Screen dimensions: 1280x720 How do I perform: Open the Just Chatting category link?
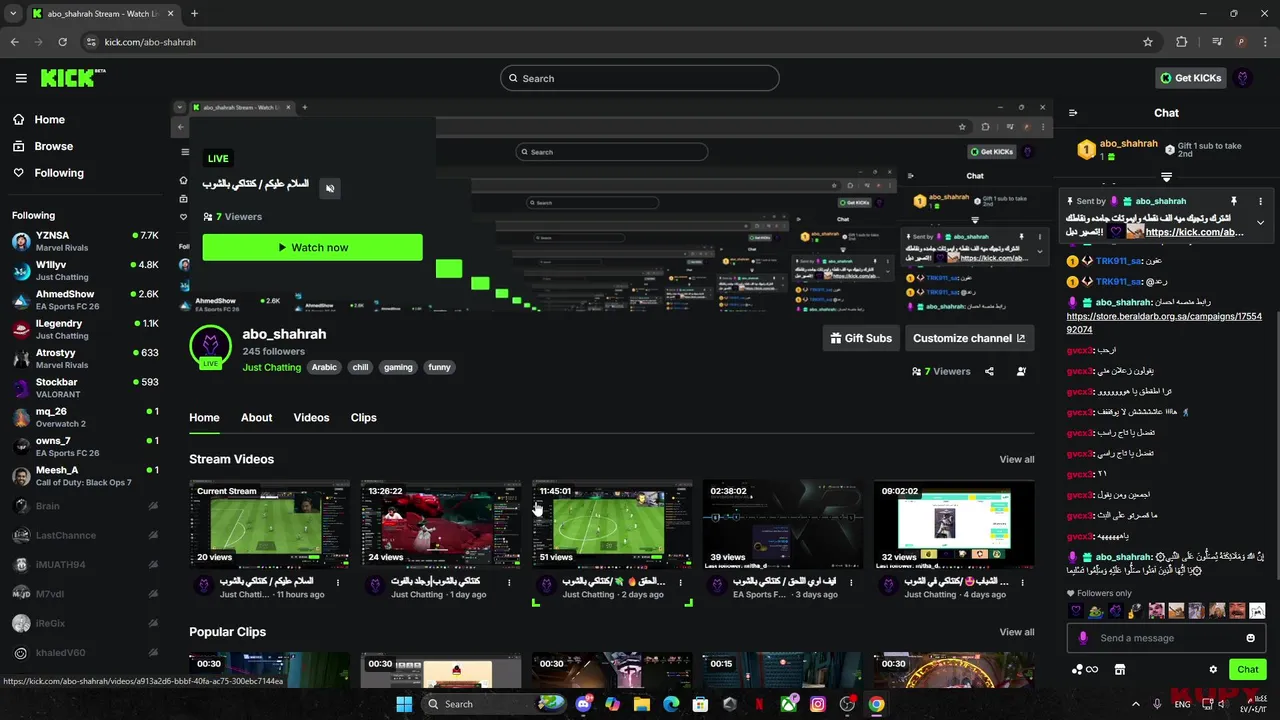[x=271, y=367]
